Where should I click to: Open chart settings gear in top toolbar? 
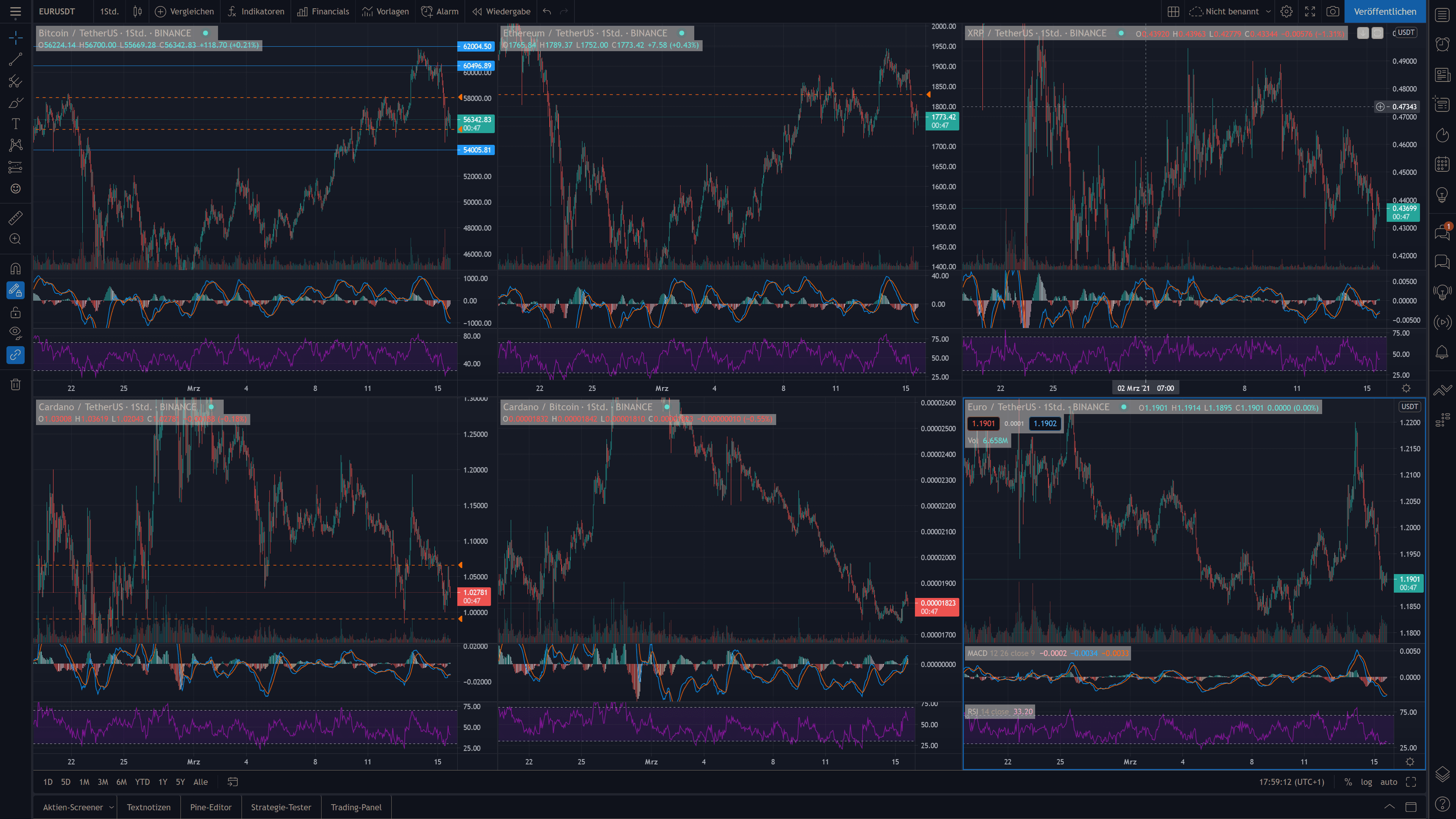click(1287, 11)
